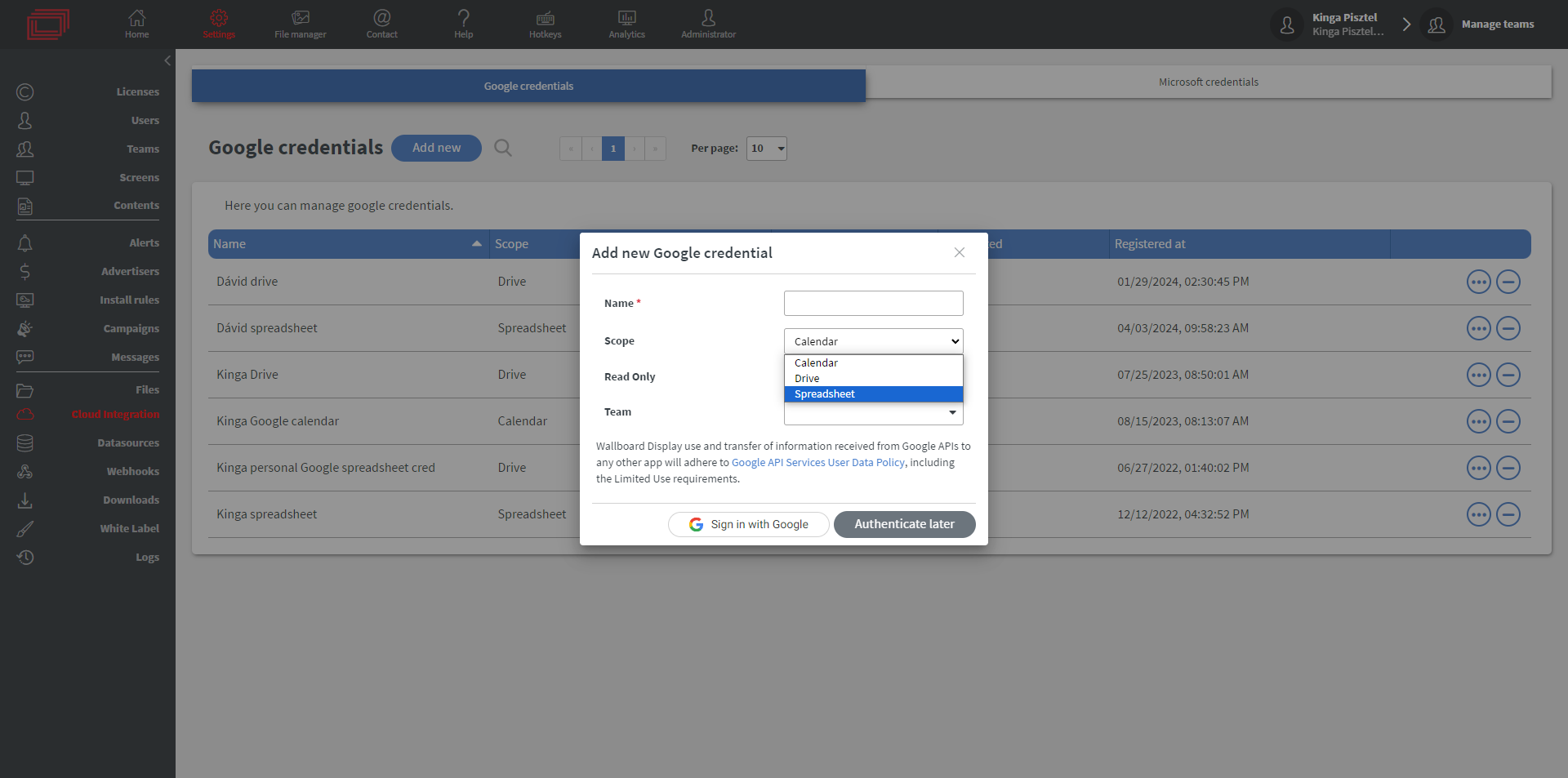Focus the Name input field in dialog

[x=873, y=303]
